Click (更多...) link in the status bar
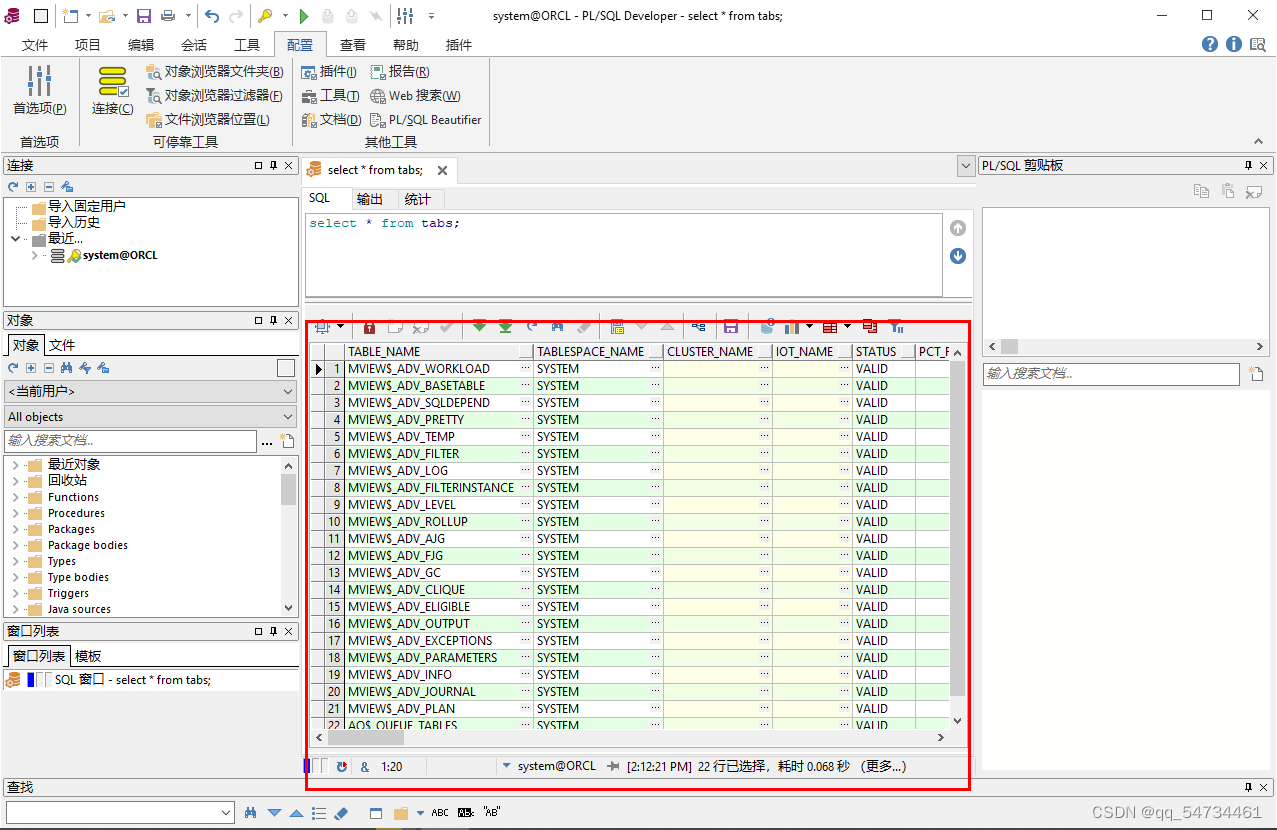 point(882,766)
